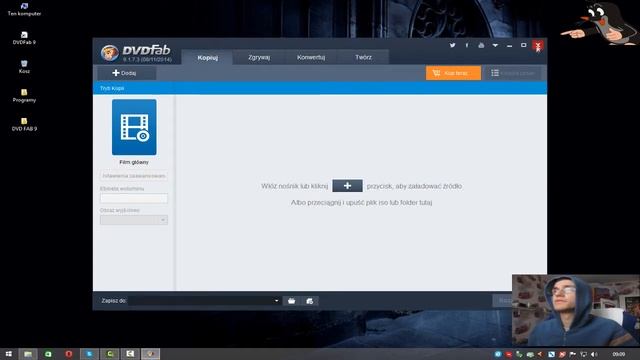Switch to the Kopiuj tab
Screen dimensions: 640x360
207,58
